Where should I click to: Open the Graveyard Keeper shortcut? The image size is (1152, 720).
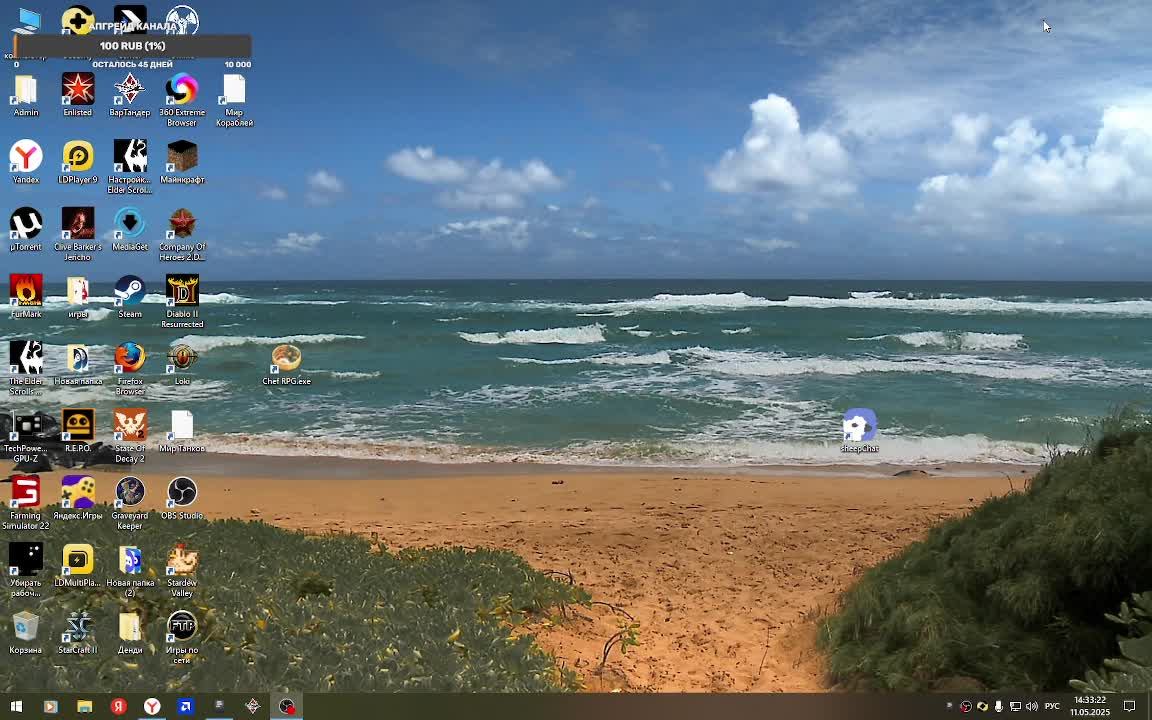pos(130,494)
